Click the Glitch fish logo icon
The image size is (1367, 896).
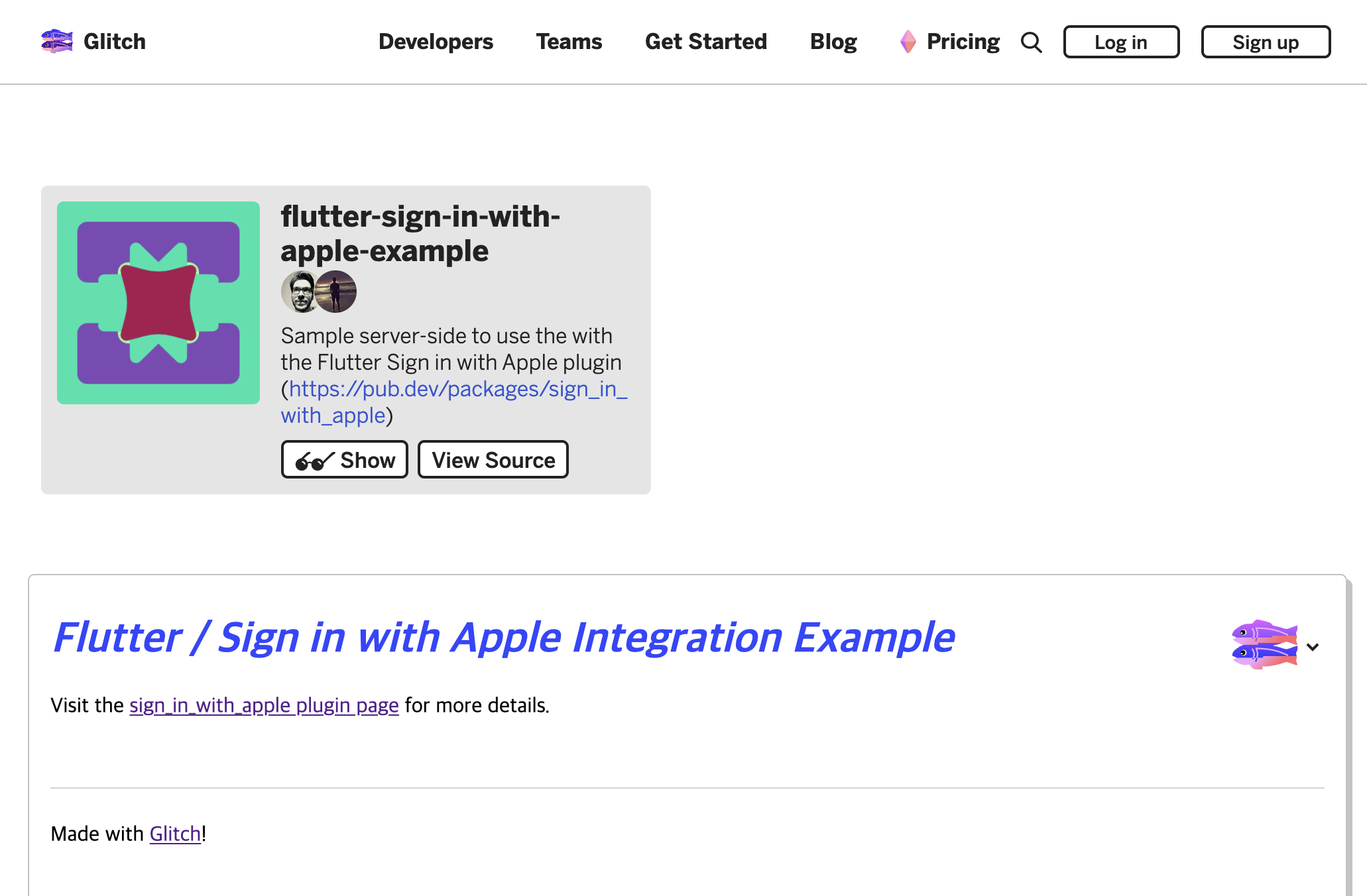pyautogui.click(x=57, y=41)
